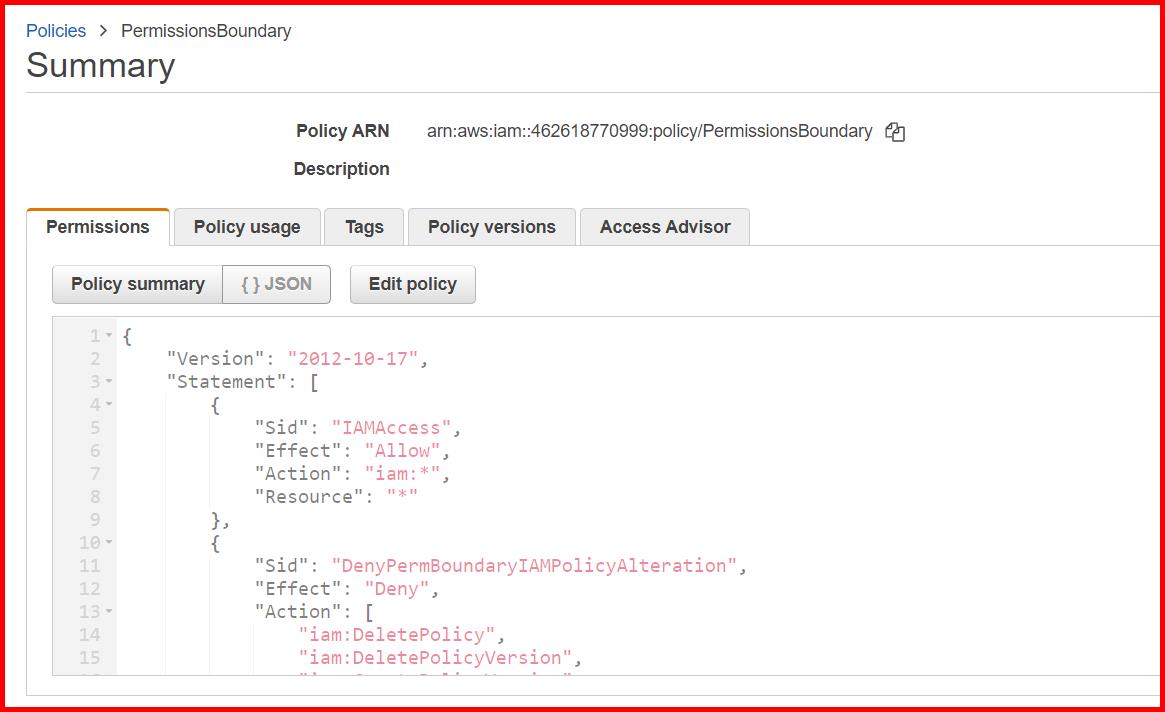
Task: View the Policy versions tab
Action: tap(491, 227)
